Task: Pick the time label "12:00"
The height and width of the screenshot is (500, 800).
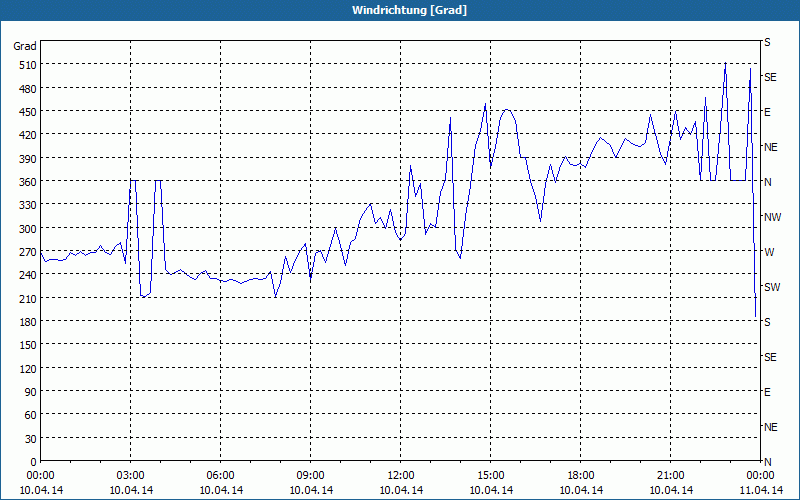Action: point(401,476)
